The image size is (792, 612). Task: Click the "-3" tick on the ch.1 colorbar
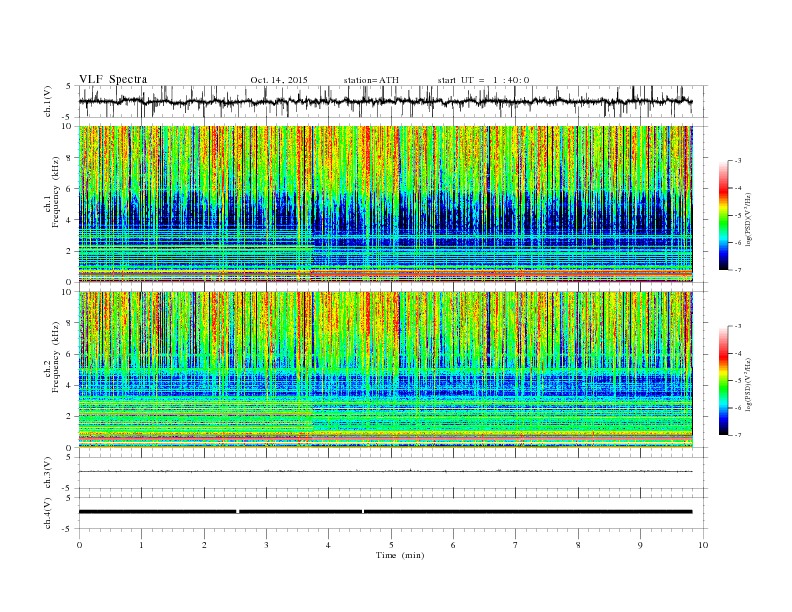point(738,161)
